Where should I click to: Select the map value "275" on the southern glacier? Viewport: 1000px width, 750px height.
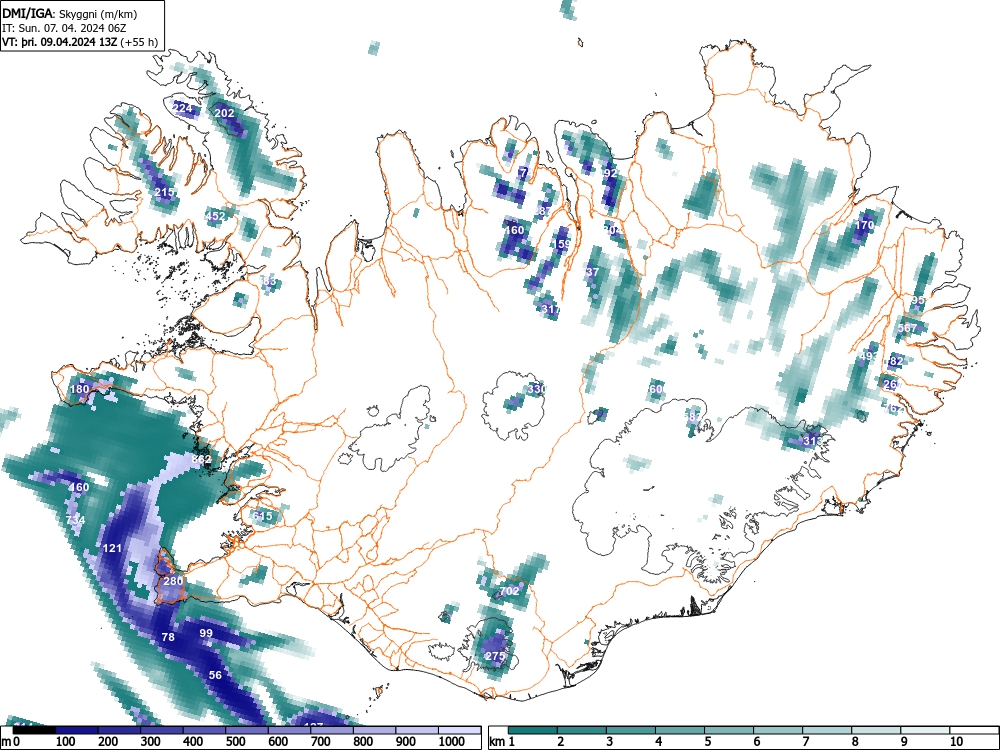[495, 656]
